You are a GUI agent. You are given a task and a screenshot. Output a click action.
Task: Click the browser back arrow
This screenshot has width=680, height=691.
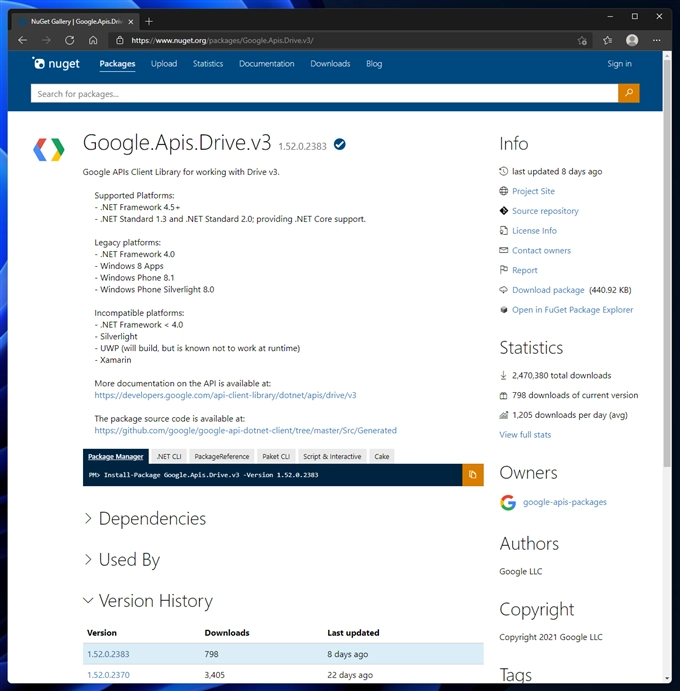coord(22,41)
